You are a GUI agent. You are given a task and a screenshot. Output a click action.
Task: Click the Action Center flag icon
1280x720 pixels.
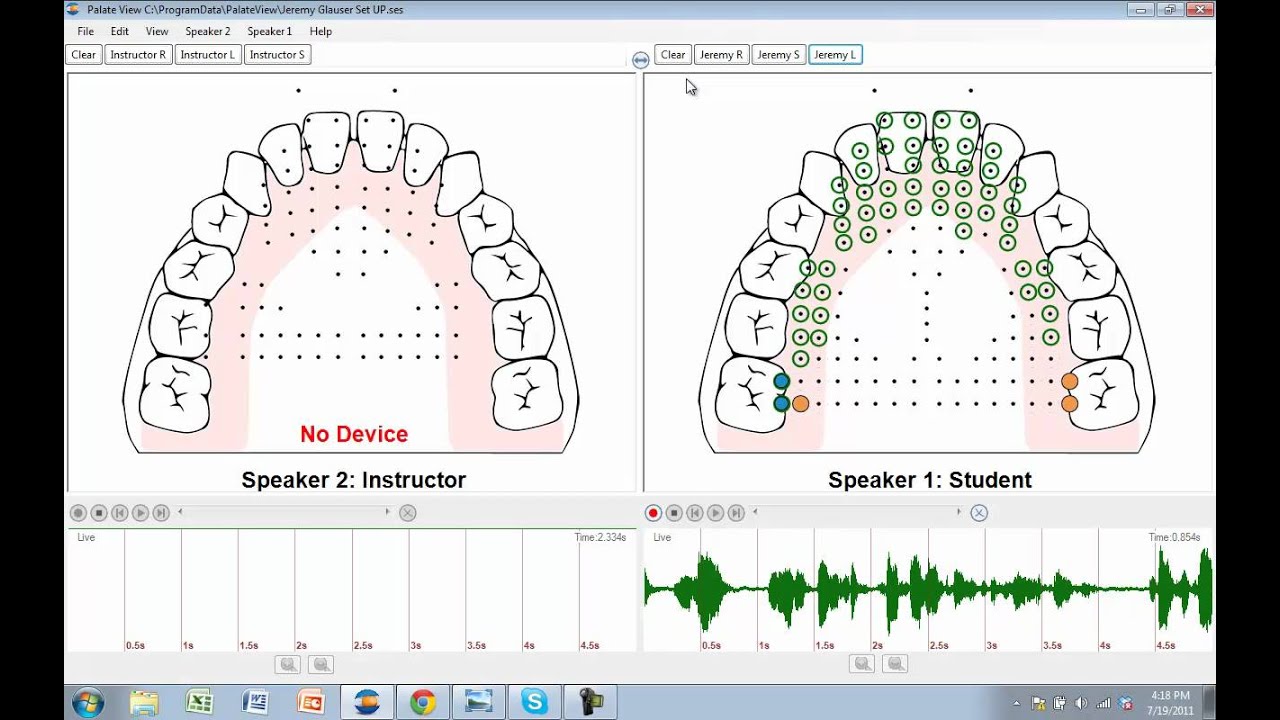click(1037, 703)
